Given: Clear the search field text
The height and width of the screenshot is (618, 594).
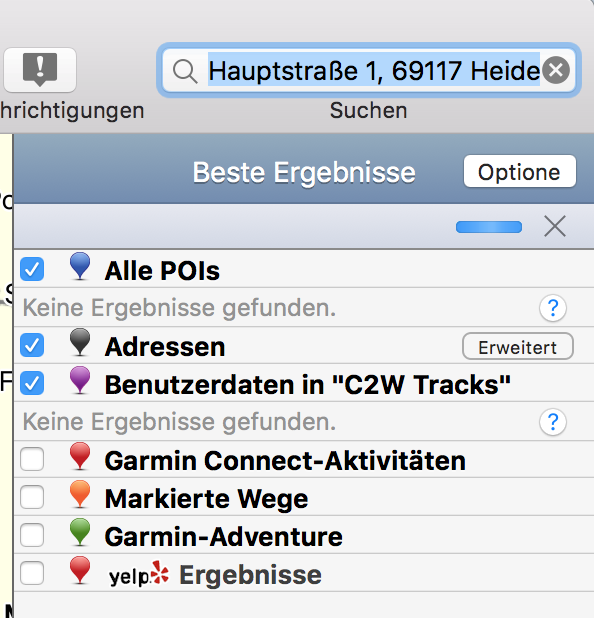Looking at the screenshot, I should pos(556,70).
